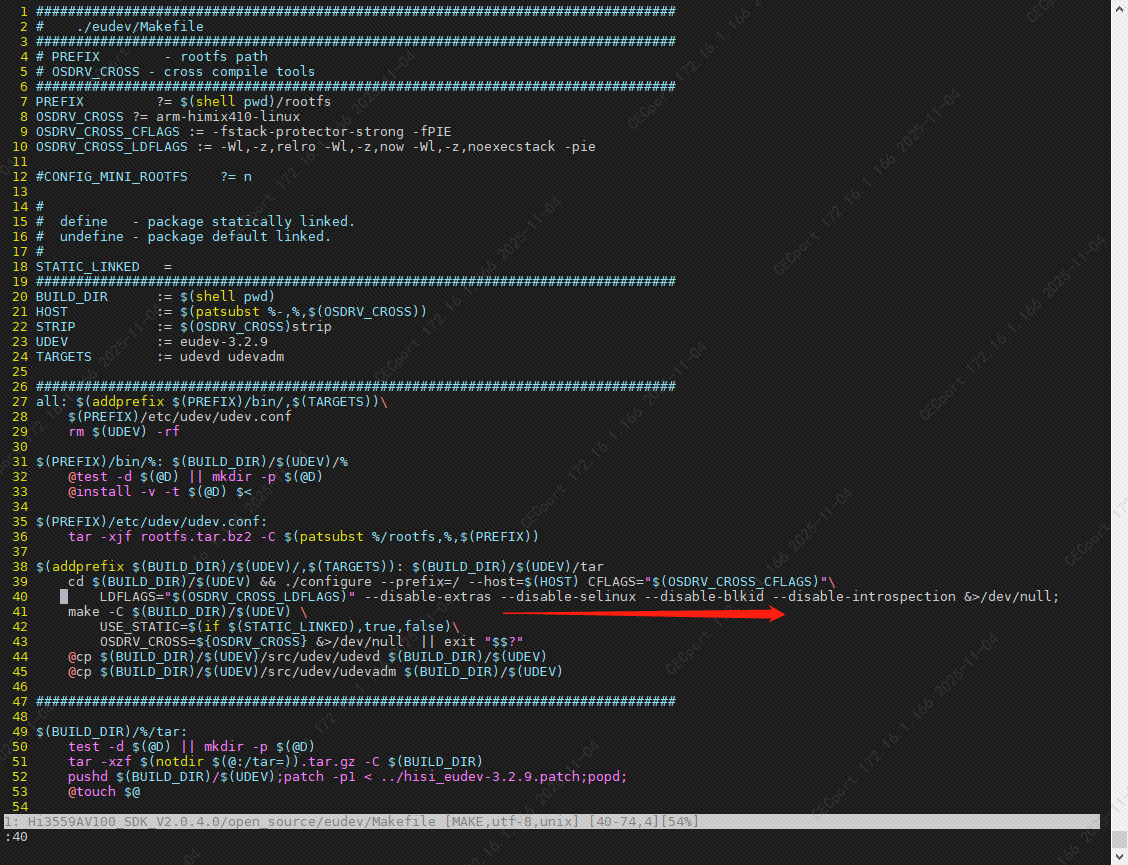This screenshot has height=865, width=1128.
Task: Click '$(PREFIX)/etc/udev/udev.conf' on line 28
Action: [x=180, y=417]
